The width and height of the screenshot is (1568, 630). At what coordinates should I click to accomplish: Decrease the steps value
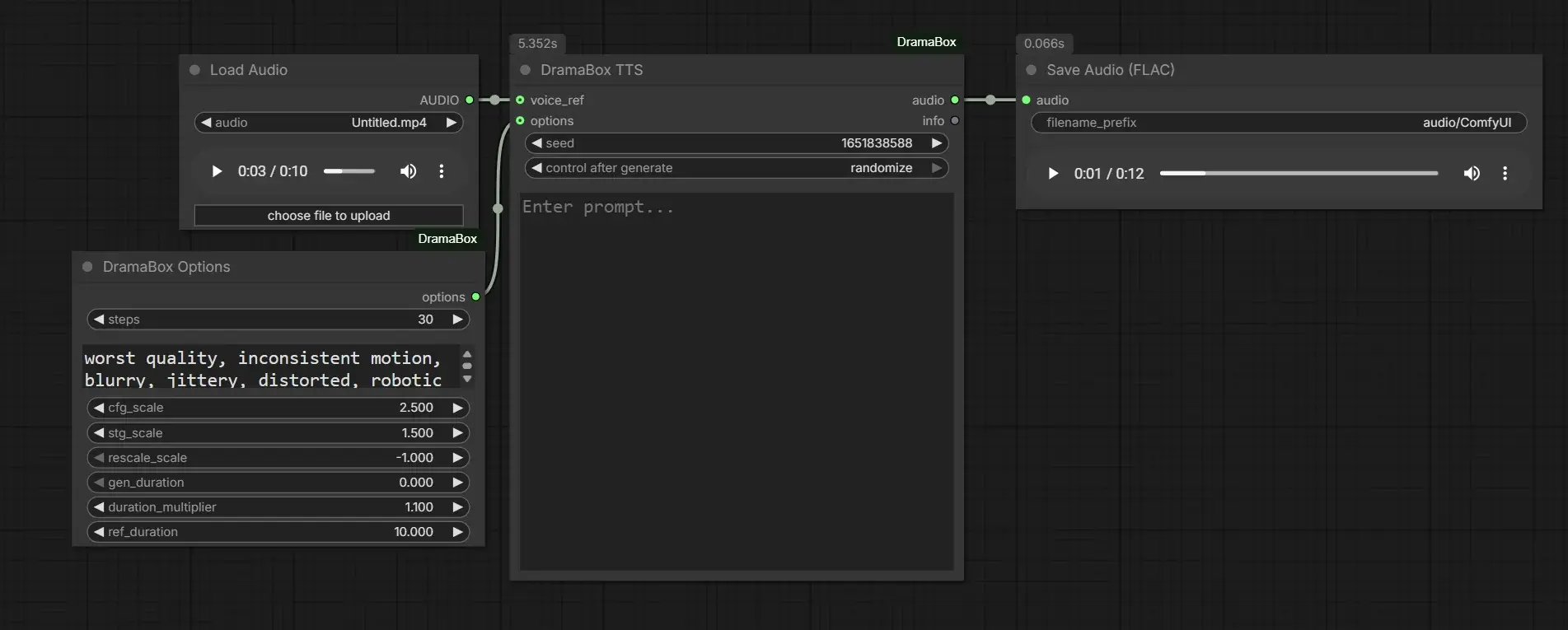[99, 320]
